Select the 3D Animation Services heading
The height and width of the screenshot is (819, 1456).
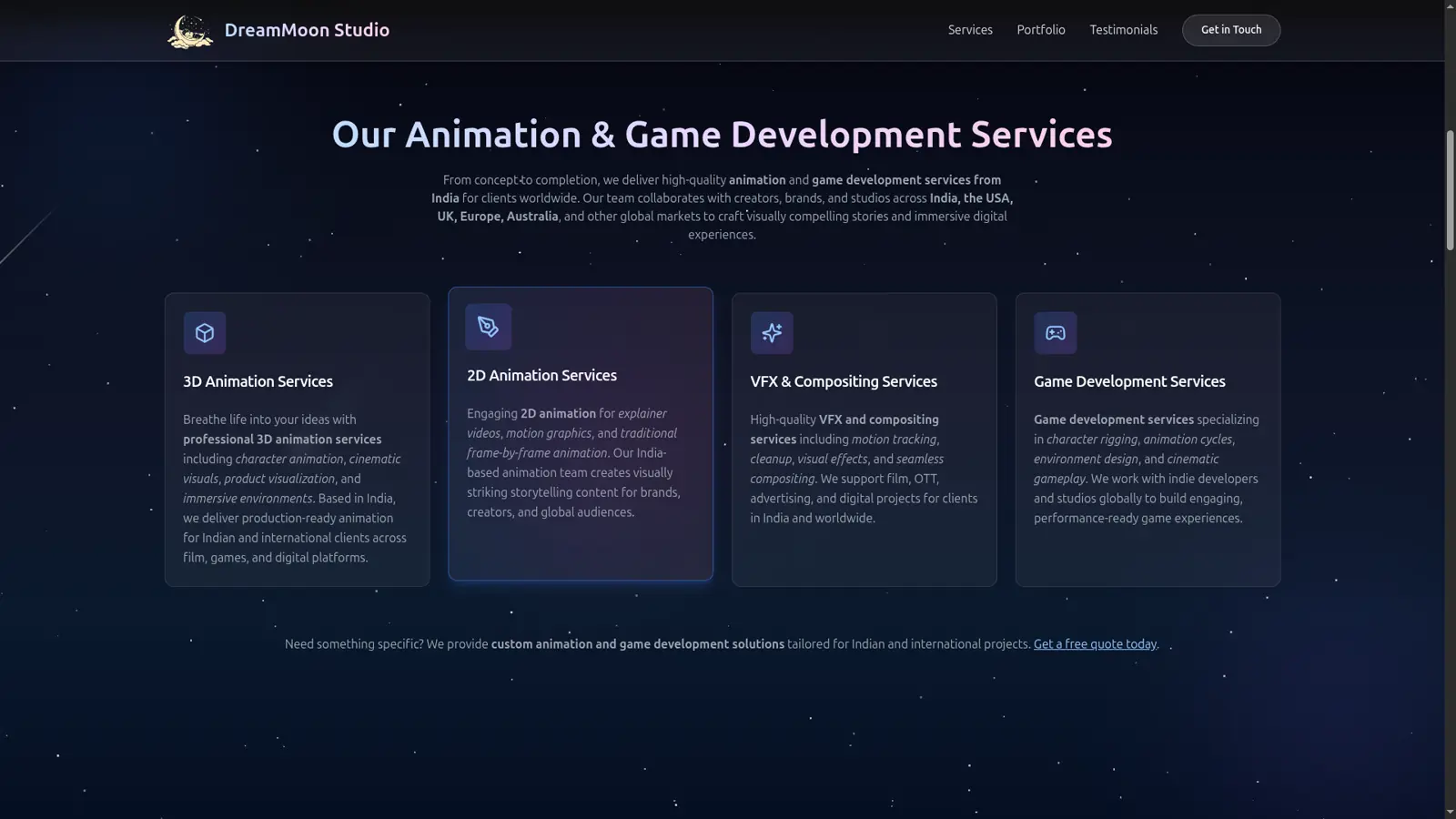click(x=258, y=382)
